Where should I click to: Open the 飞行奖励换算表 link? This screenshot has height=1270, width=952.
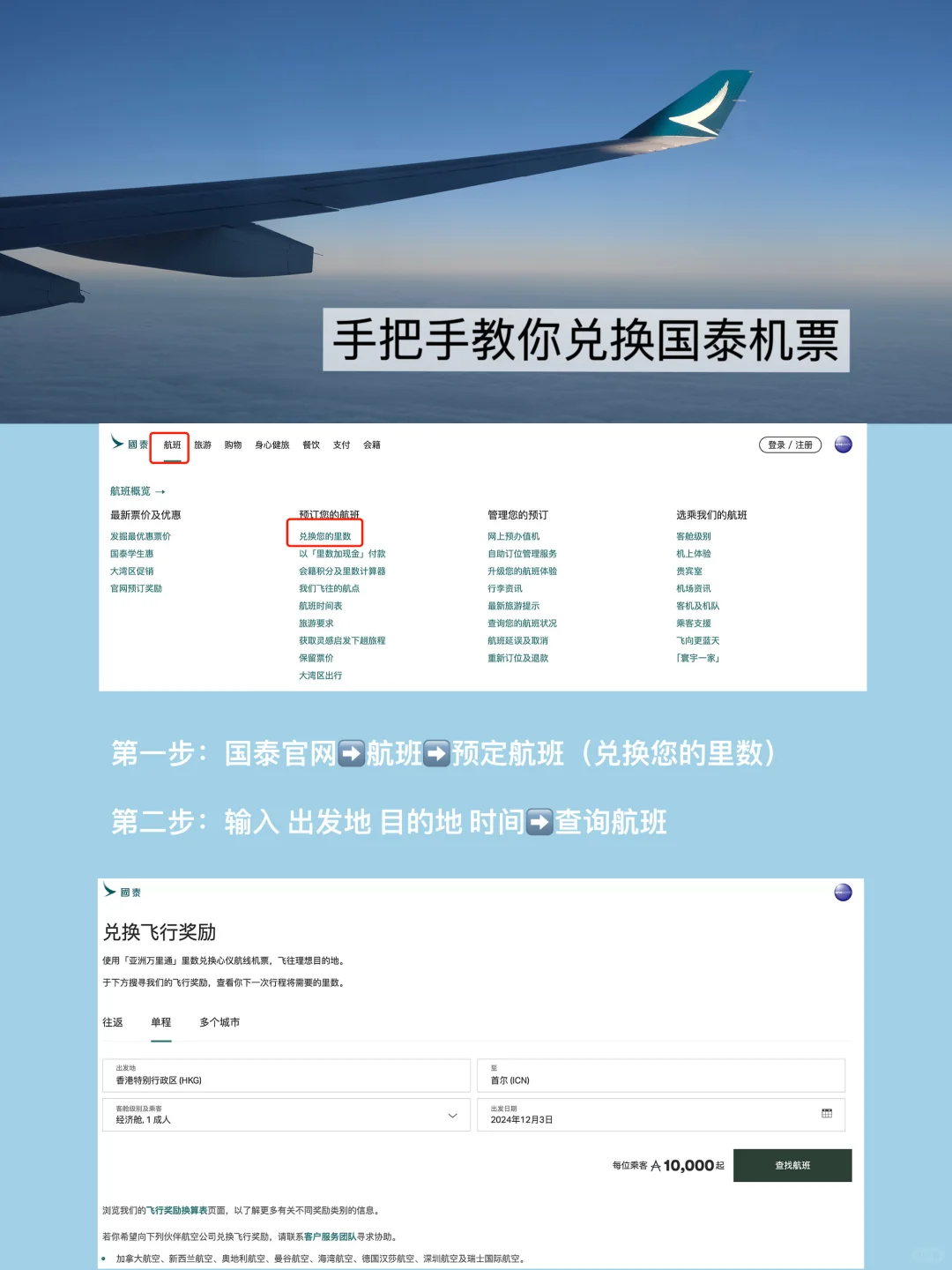click(x=176, y=1211)
